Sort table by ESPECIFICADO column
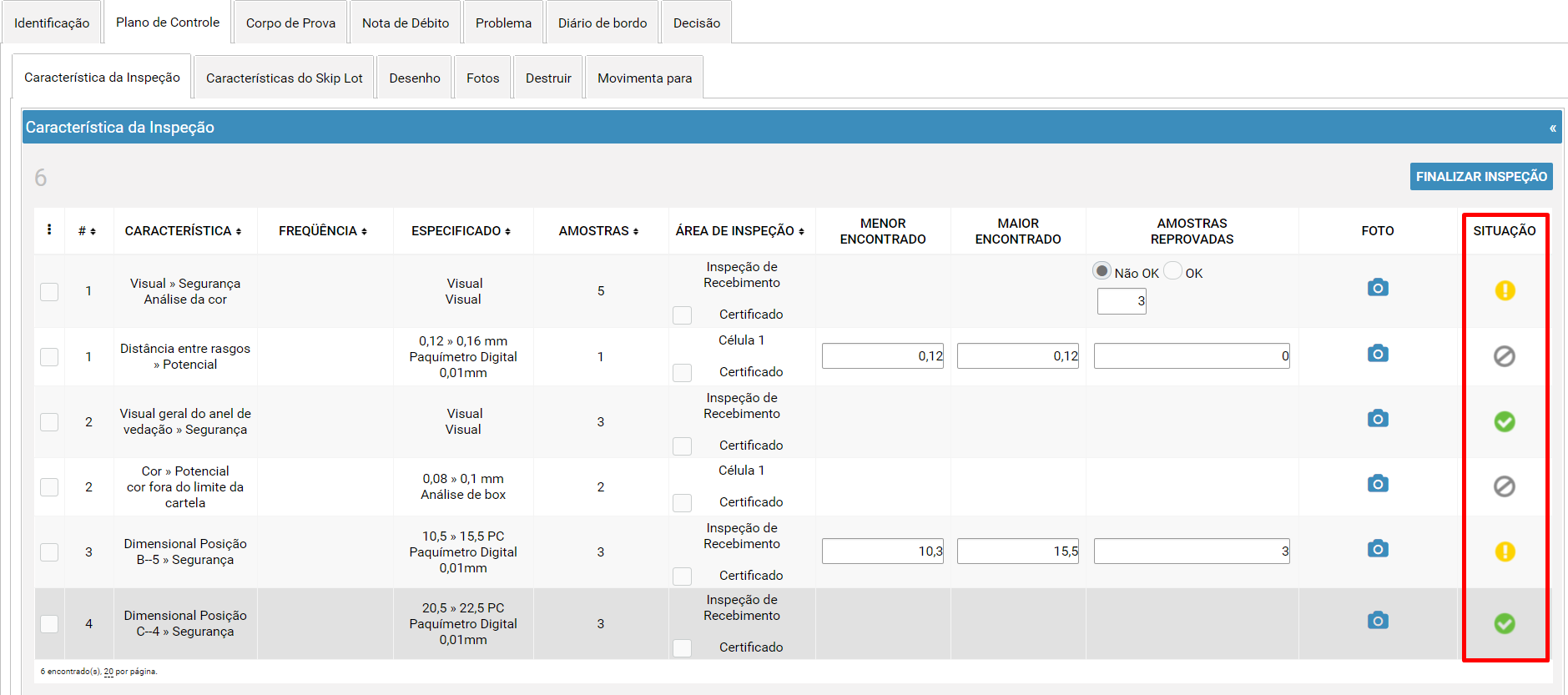Image resolution: width=1568 pixels, height=695 pixels. pyautogui.click(x=461, y=231)
